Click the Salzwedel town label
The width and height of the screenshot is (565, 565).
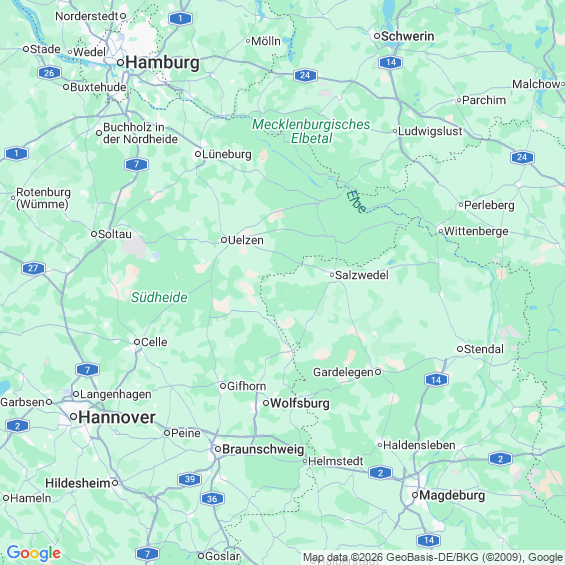pos(362,275)
